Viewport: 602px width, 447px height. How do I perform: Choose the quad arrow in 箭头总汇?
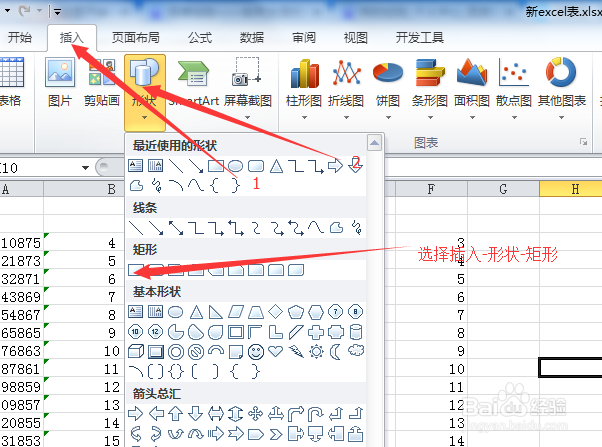click(255, 414)
